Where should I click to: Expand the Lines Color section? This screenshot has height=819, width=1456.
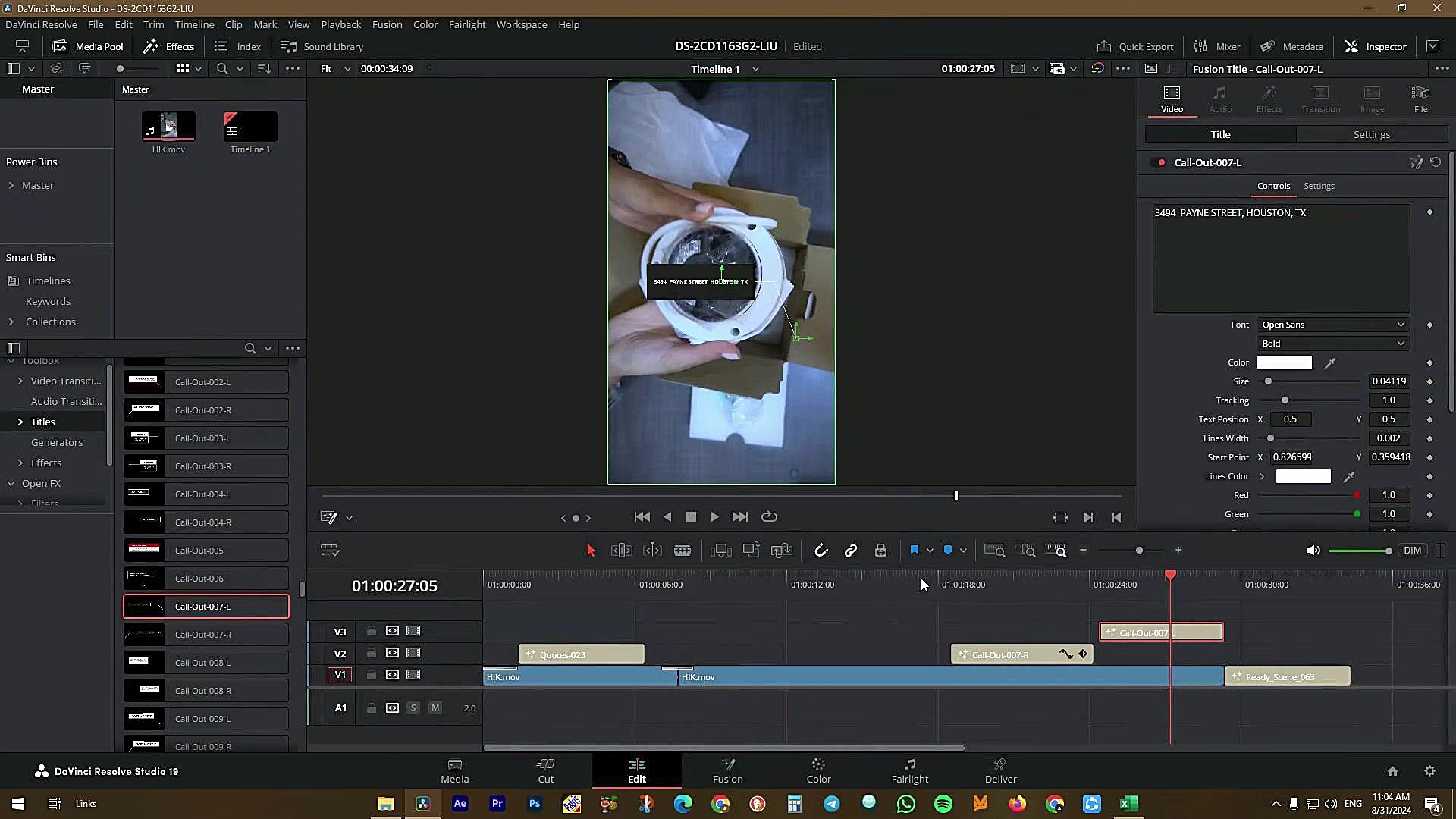click(1262, 477)
